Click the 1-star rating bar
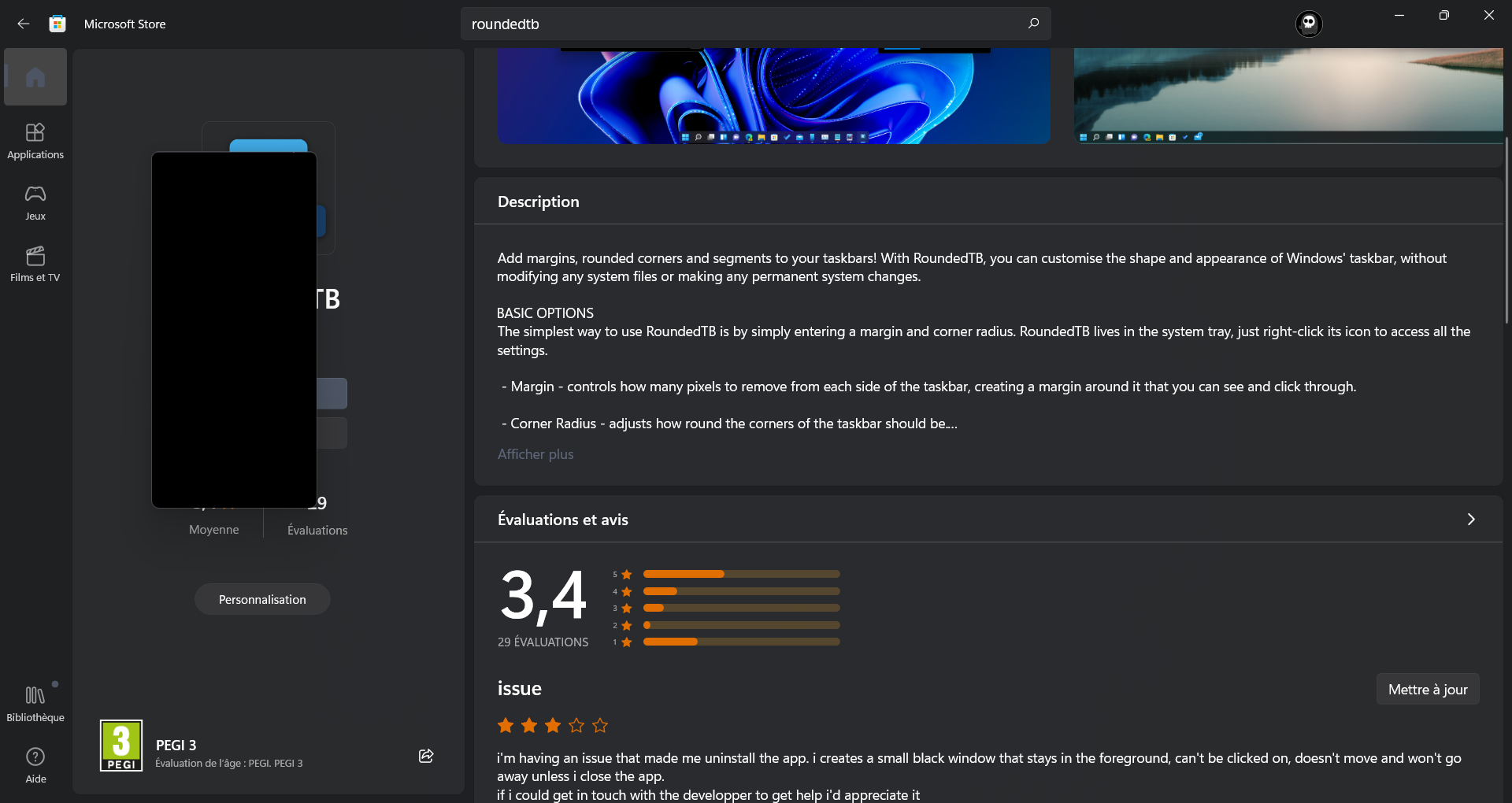 (741, 642)
